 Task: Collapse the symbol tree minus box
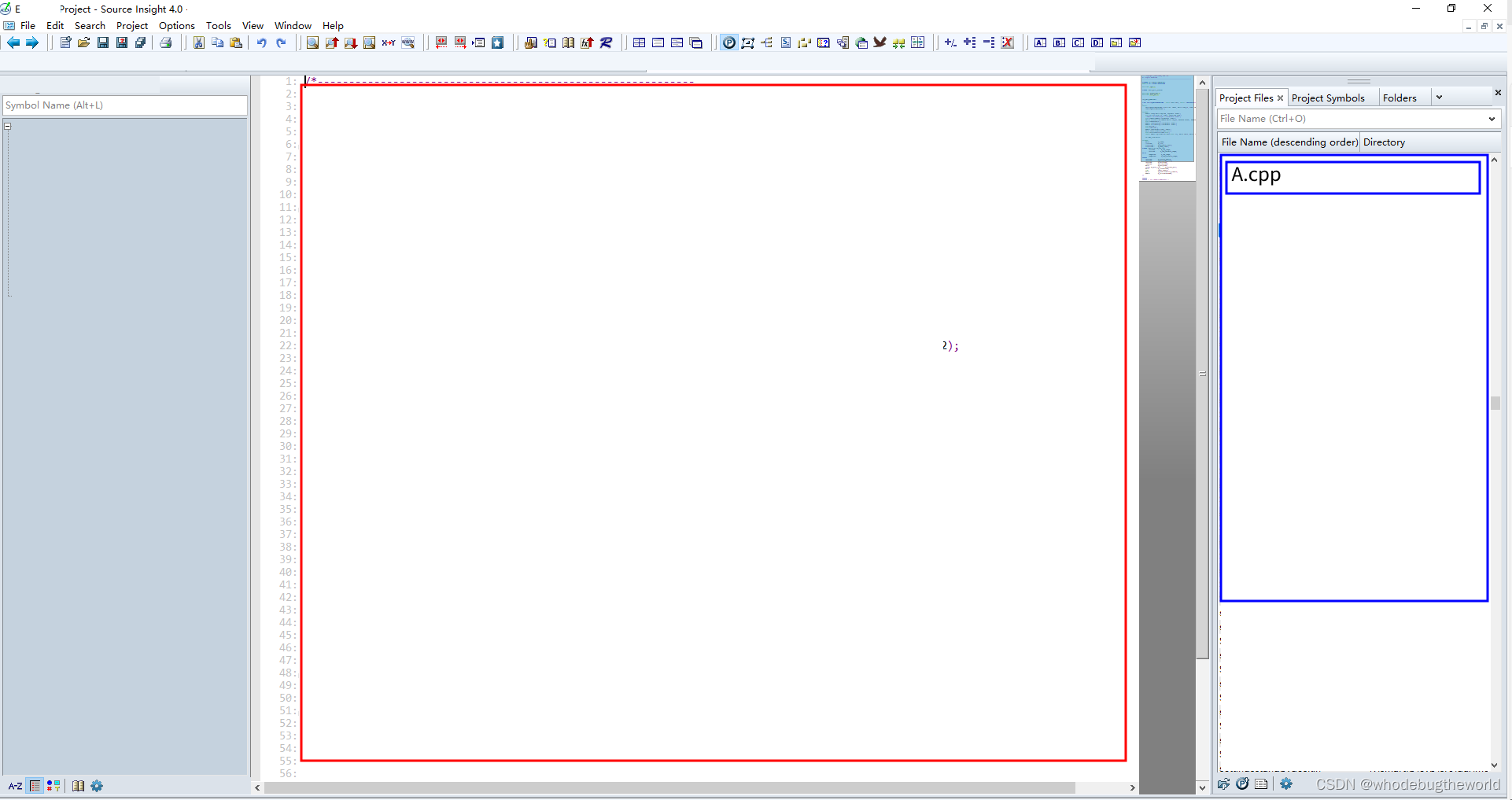(8, 126)
